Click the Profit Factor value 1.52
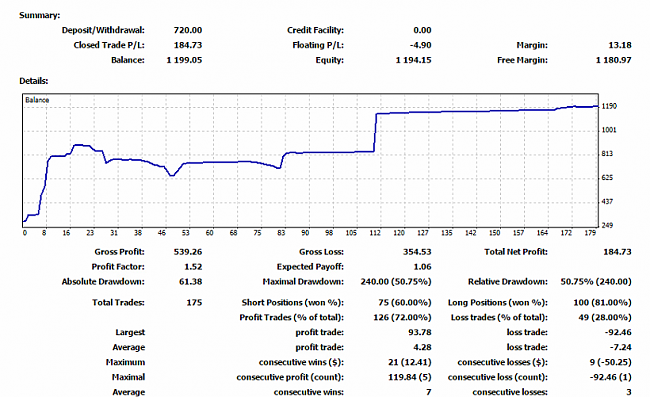 coord(193,267)
